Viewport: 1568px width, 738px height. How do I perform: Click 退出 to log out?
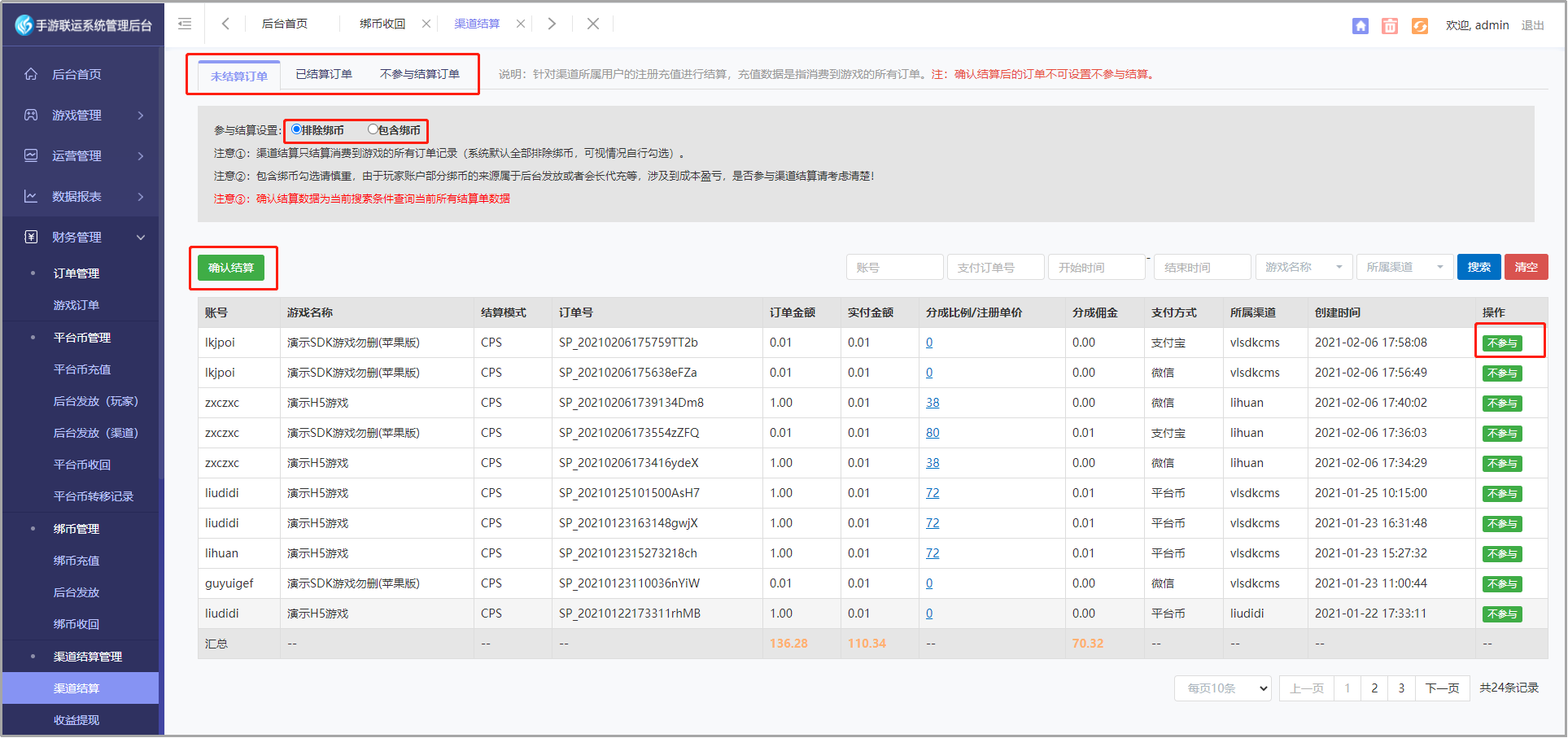pyautogui.click(x=1533, y=25)
